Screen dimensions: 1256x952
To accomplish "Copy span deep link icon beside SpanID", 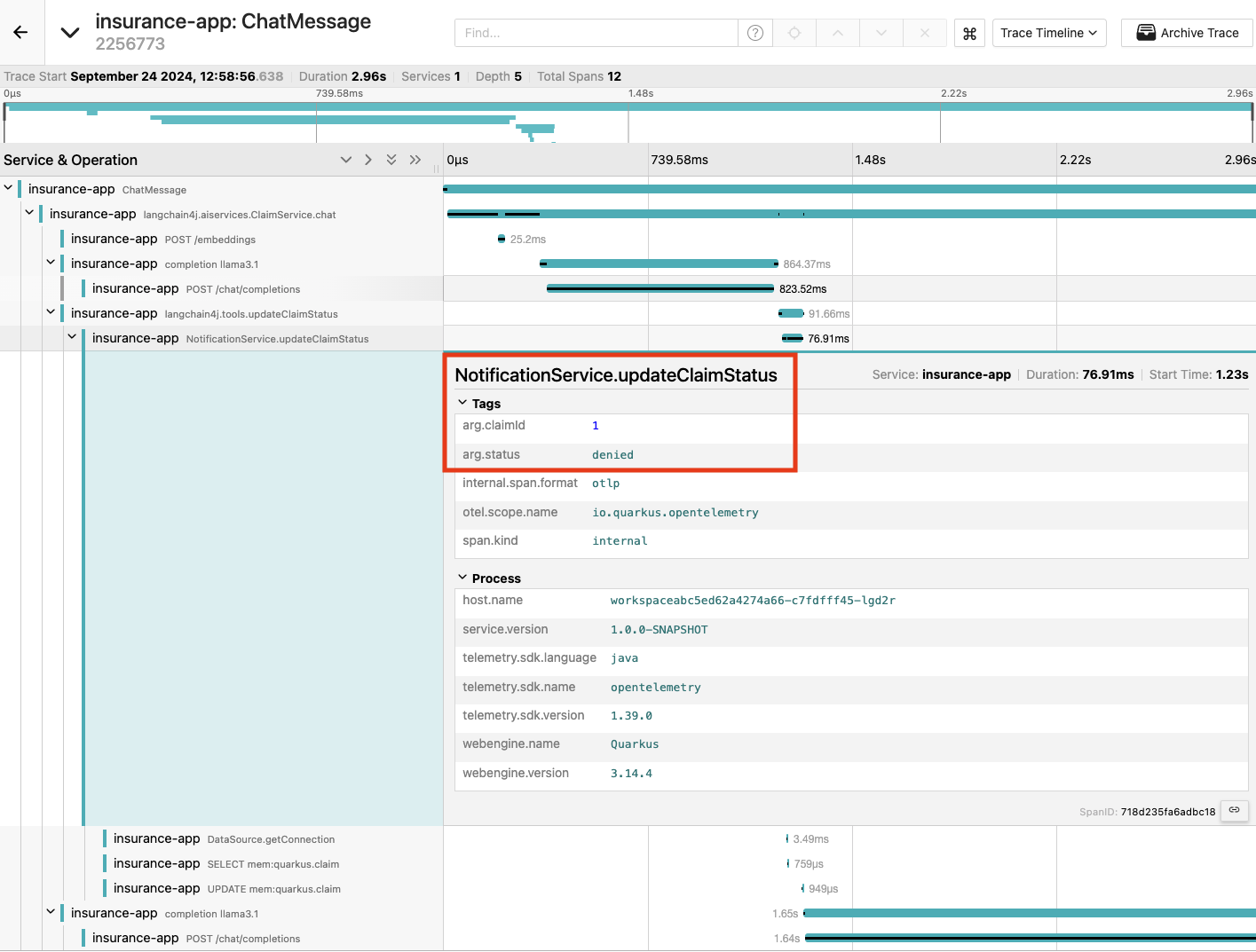I will (1234, 810).
